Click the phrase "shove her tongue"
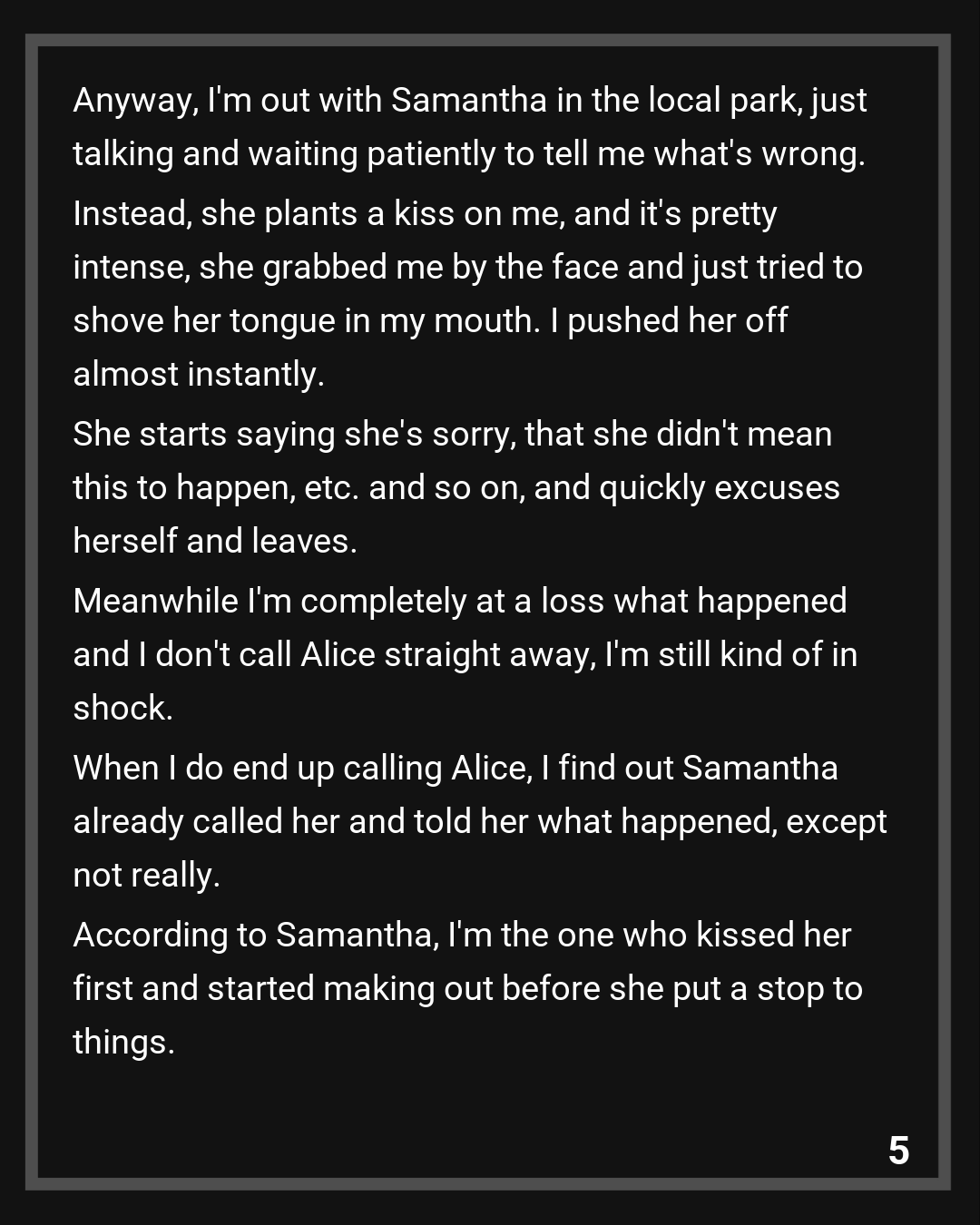Image resolution: width=980 pixels, height=1225 pixels. (x=203, y=321)
